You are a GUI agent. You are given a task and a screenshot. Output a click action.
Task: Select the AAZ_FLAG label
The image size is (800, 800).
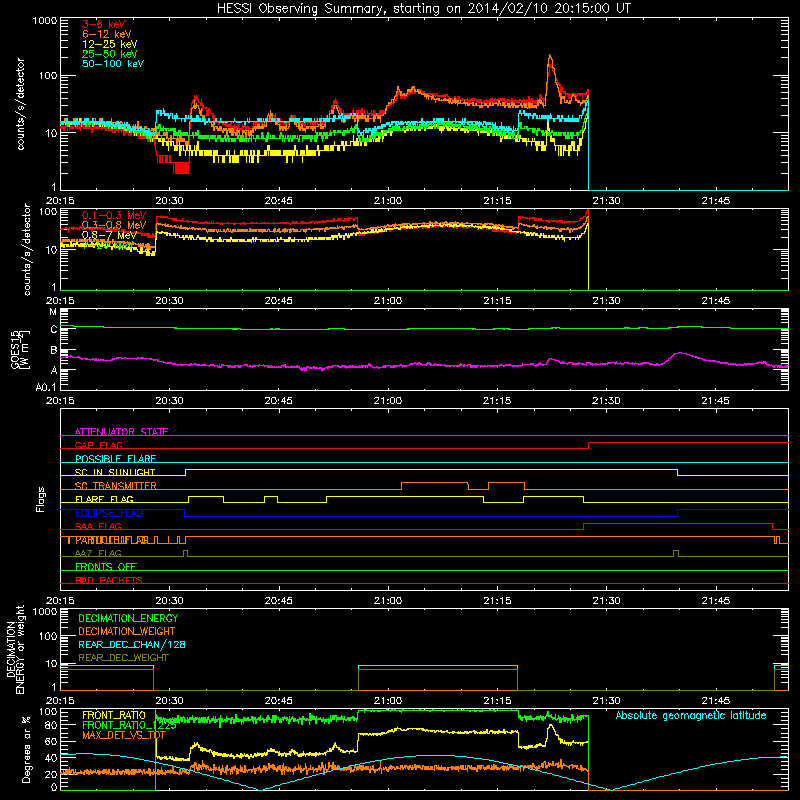pyautogui.click(x=98, y=553)
